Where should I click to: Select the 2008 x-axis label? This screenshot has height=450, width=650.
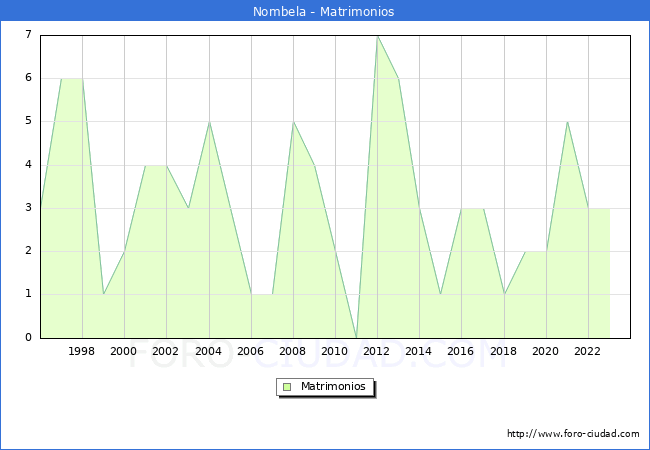[293, 351]
